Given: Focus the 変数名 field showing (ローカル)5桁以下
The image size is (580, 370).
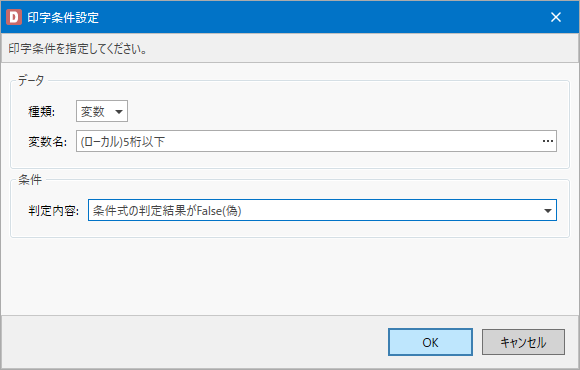Looking at the screenshot, I should pyautogui.click(x=316, y=141).
